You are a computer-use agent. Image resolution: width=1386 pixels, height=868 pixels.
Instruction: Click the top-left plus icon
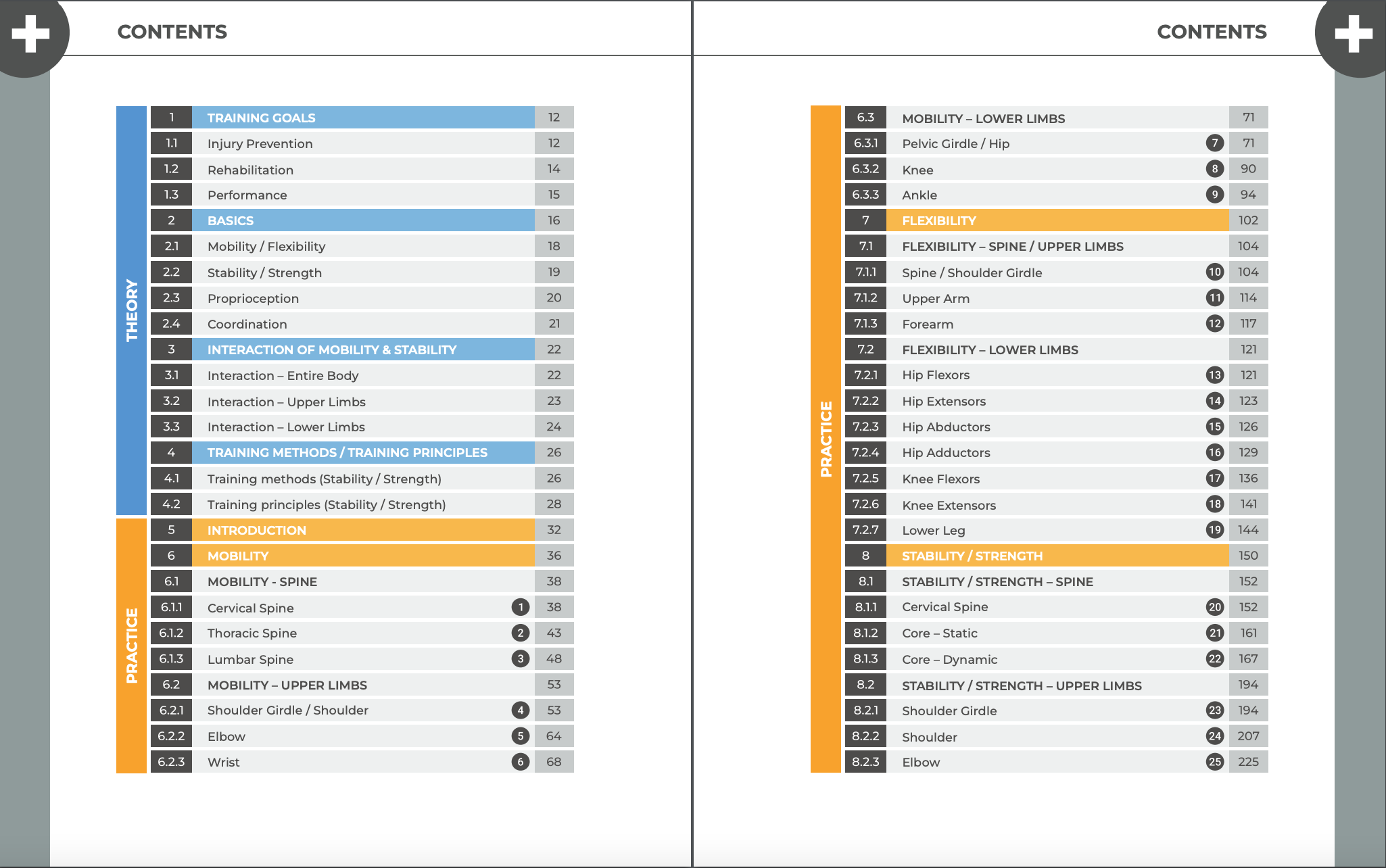tap(30, 33)
